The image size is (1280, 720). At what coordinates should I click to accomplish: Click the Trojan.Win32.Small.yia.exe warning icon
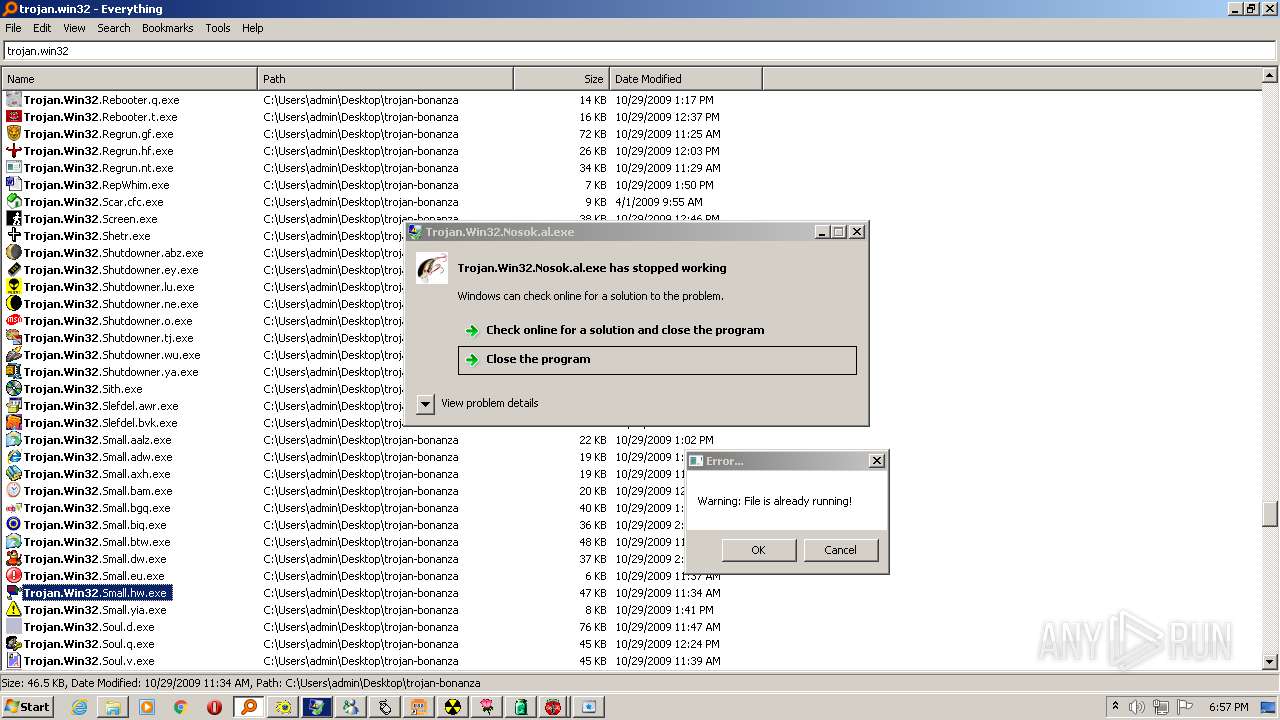coord(14,610)
